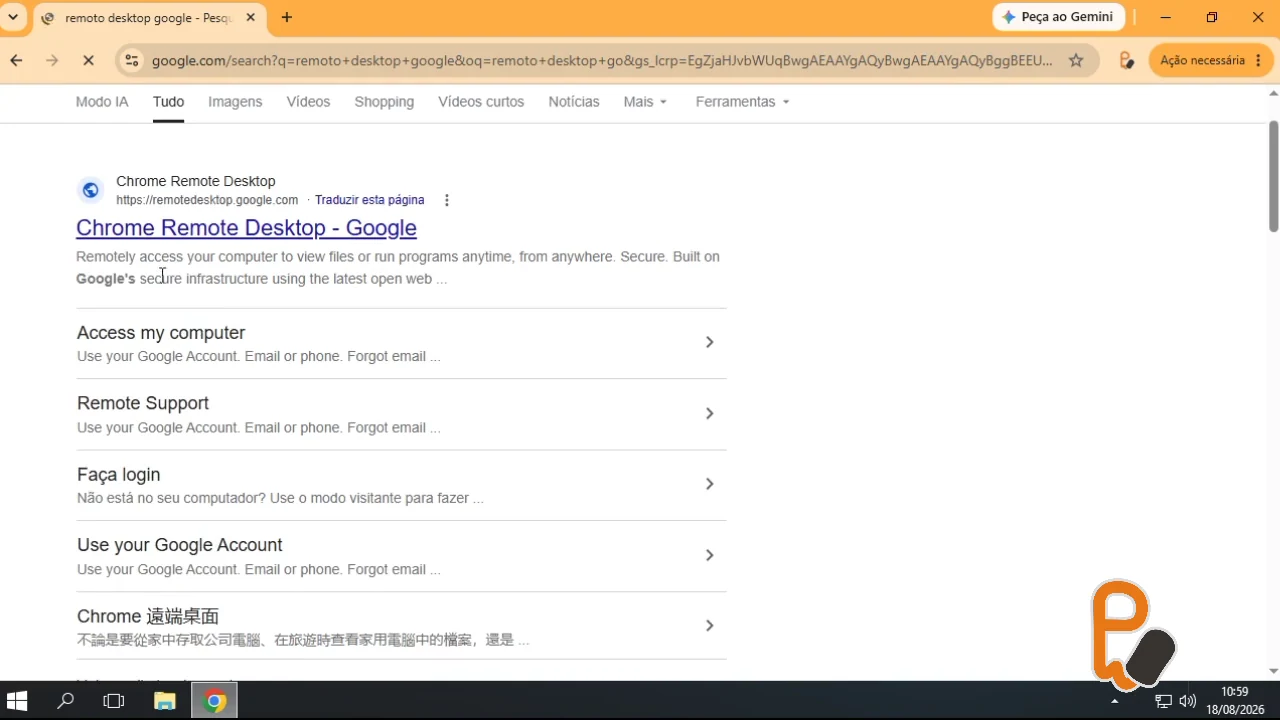Viewport: 1280px width, 720px height.
Task: View site information icon in address bar
Action: (x=131, y=61)
